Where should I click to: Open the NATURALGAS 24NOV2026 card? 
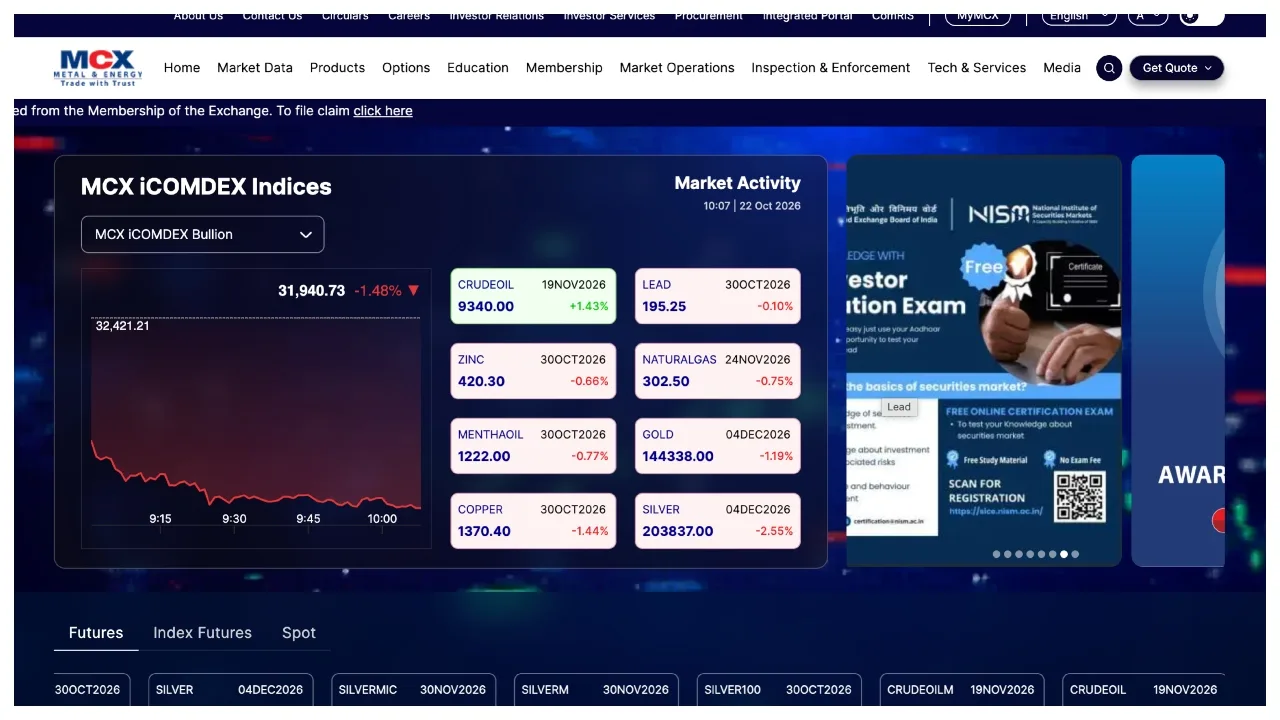coord(718,371)
